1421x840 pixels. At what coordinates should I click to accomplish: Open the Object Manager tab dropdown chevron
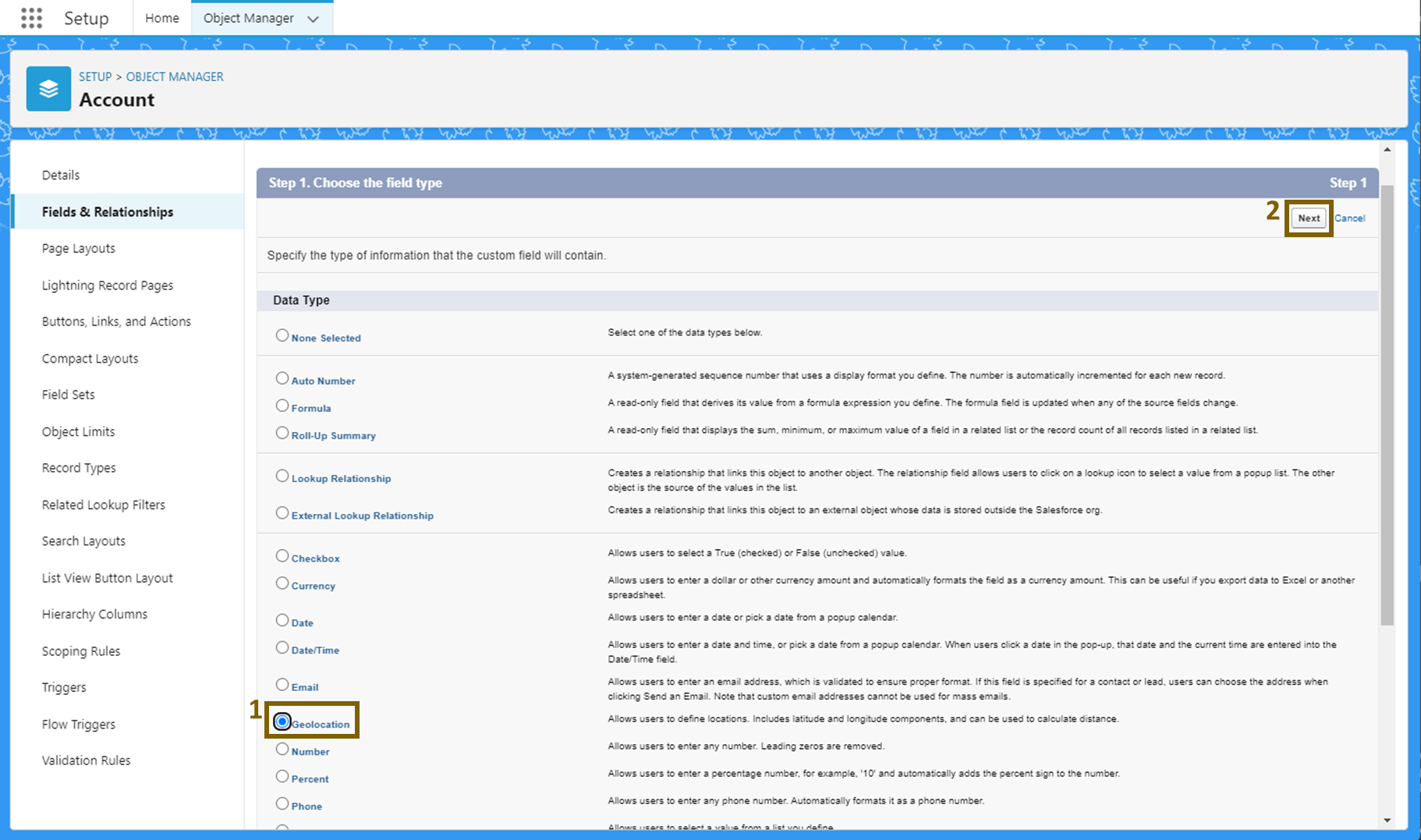[x=314, y=19]
